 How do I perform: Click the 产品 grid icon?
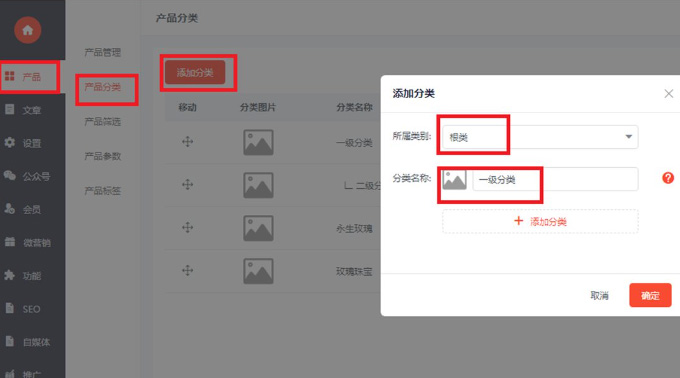click(x=10, y=76)
